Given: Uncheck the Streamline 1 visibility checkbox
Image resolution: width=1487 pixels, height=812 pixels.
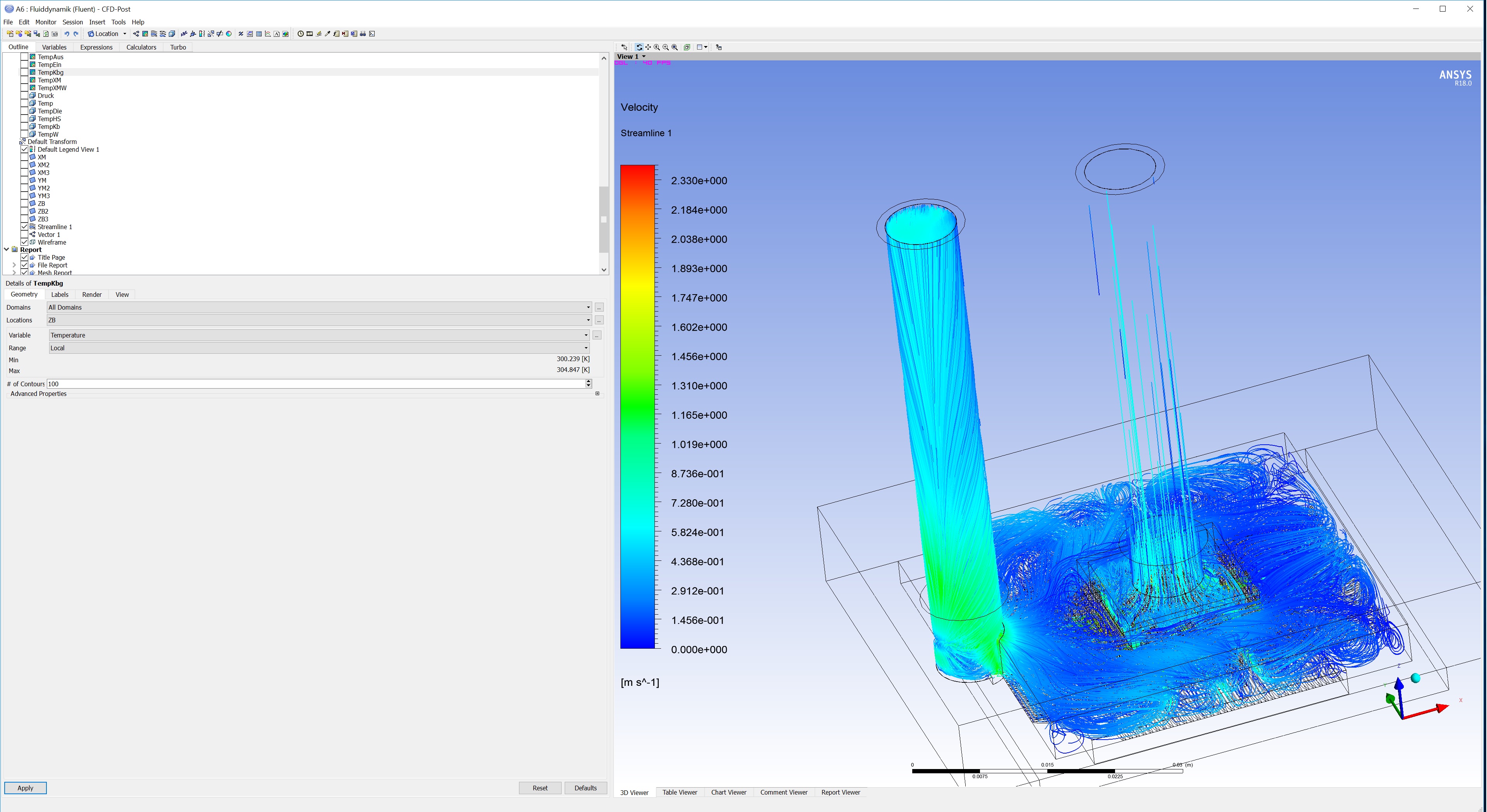Looking at the screenshot, I should coord(24,227).
